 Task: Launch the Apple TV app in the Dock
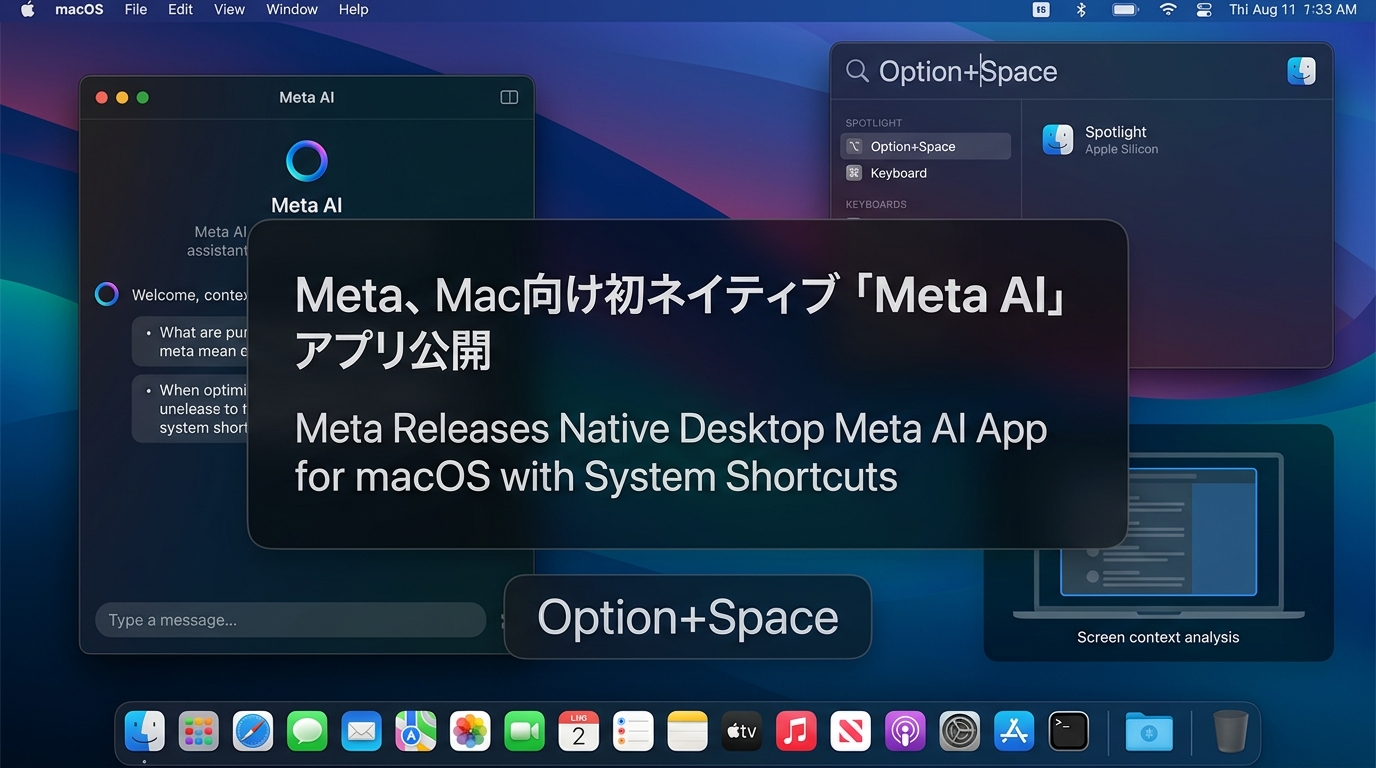741,731
